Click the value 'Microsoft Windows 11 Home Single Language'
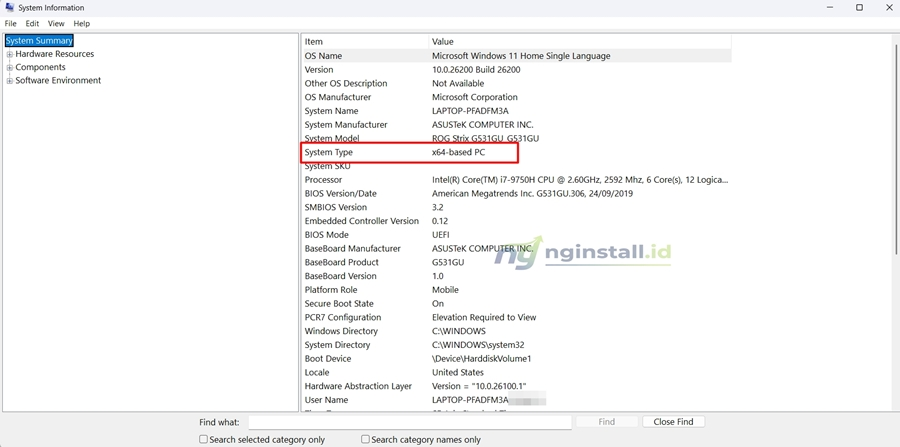Screen dimensions: 900x447 pyautogui.click(x=521, y=56)
